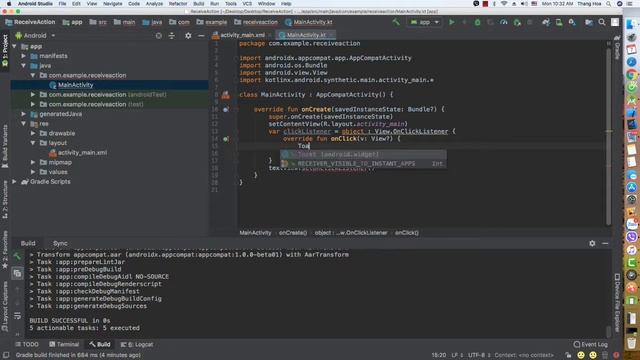Click the LF line separator in status bar
This screenshot has width=640, height=360.
456,355
